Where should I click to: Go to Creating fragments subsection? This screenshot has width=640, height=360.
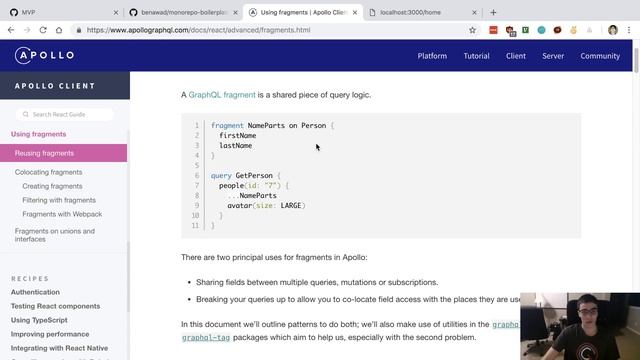[x=52, y=186]
